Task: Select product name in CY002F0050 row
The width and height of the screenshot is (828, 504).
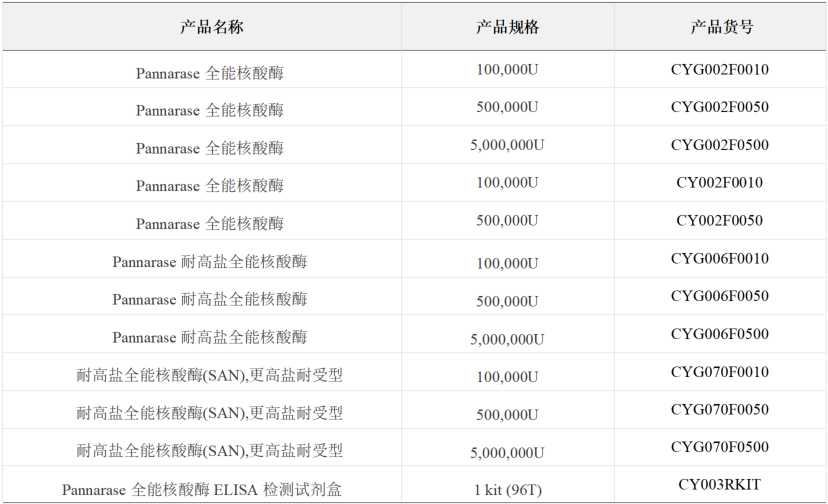Action: [210, 224]
